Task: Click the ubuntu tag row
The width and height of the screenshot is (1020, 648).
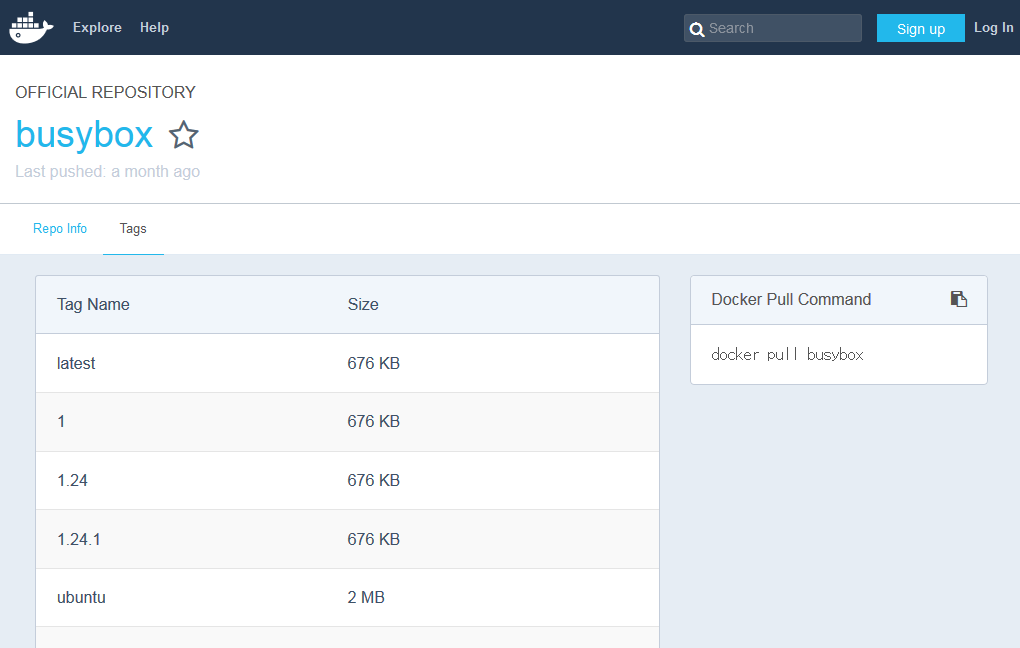Action: coord(347,597)
